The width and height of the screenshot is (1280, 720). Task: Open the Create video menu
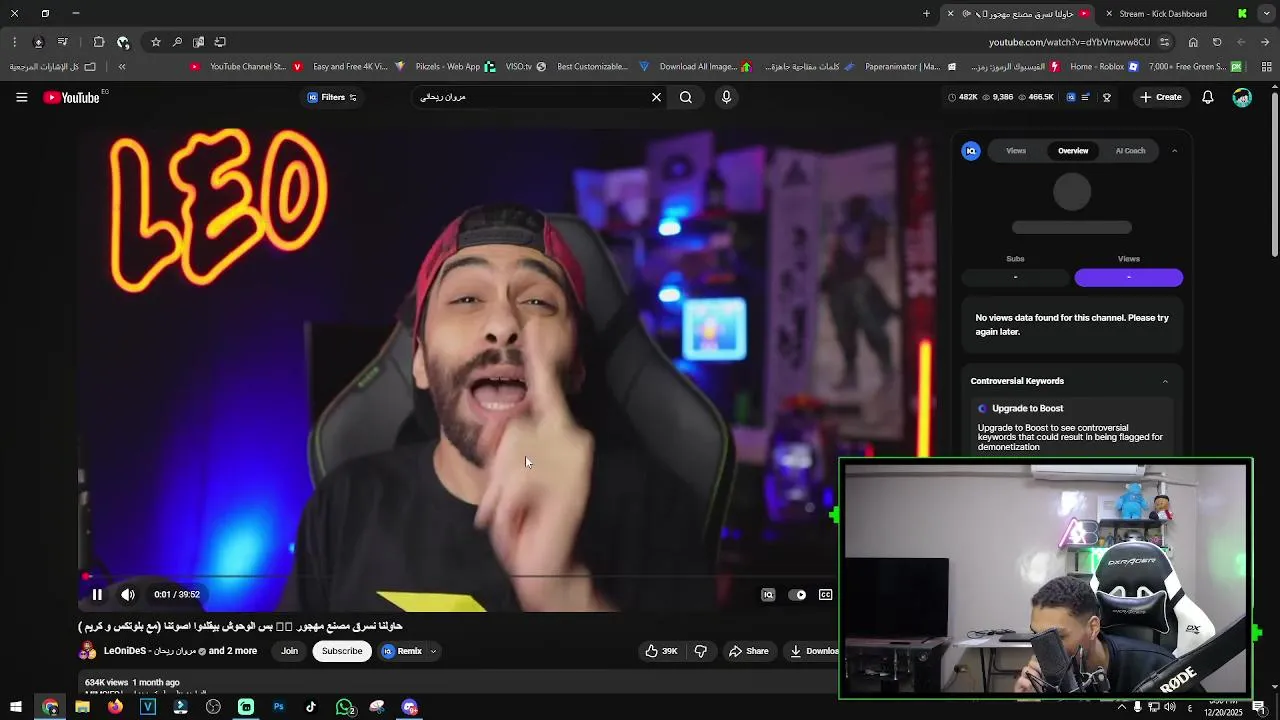(1161, 97)
